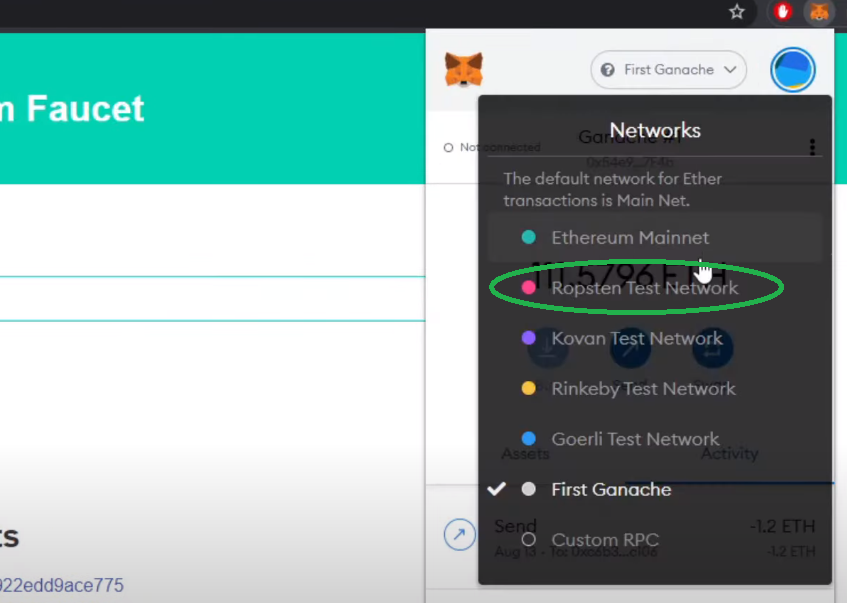Click the purple dot beside Kovan

pos(529,338)
